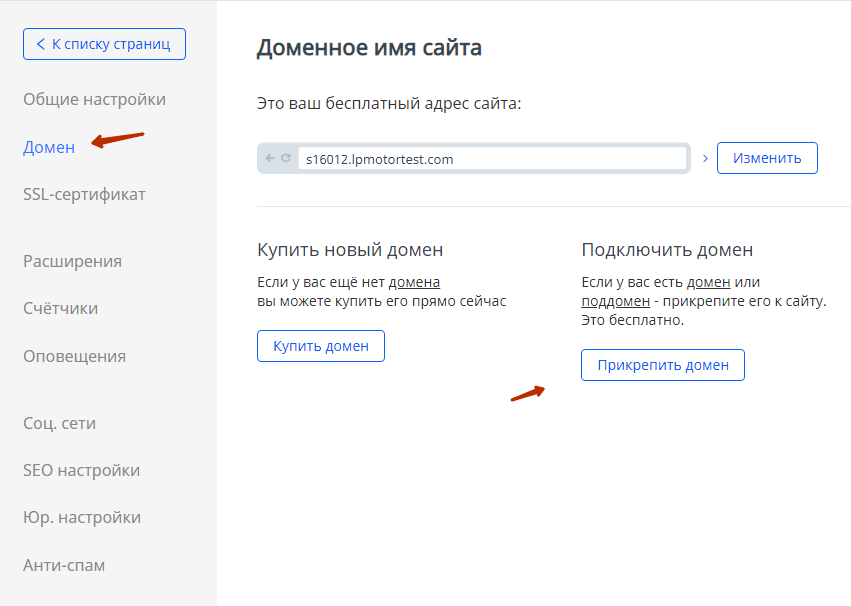Open the Счётчики section
Screen dimensions: 851x606
click(60, 308)
